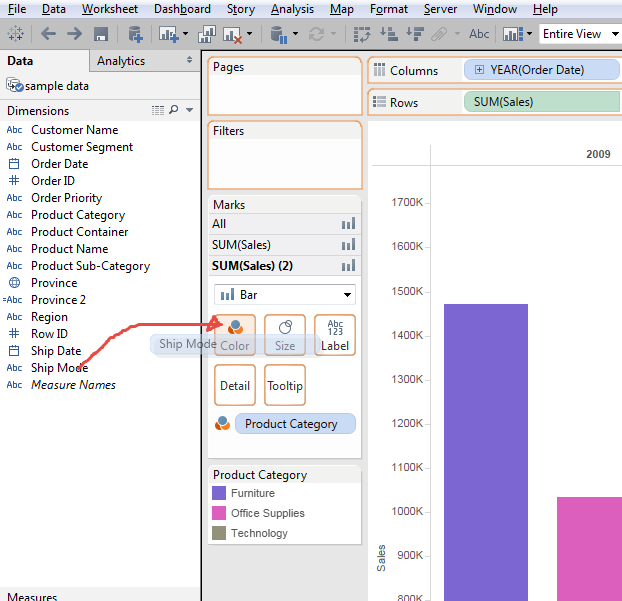Click the Pause Auto Updates icon
The image size is (622, 601).
[x=278, y=35]
